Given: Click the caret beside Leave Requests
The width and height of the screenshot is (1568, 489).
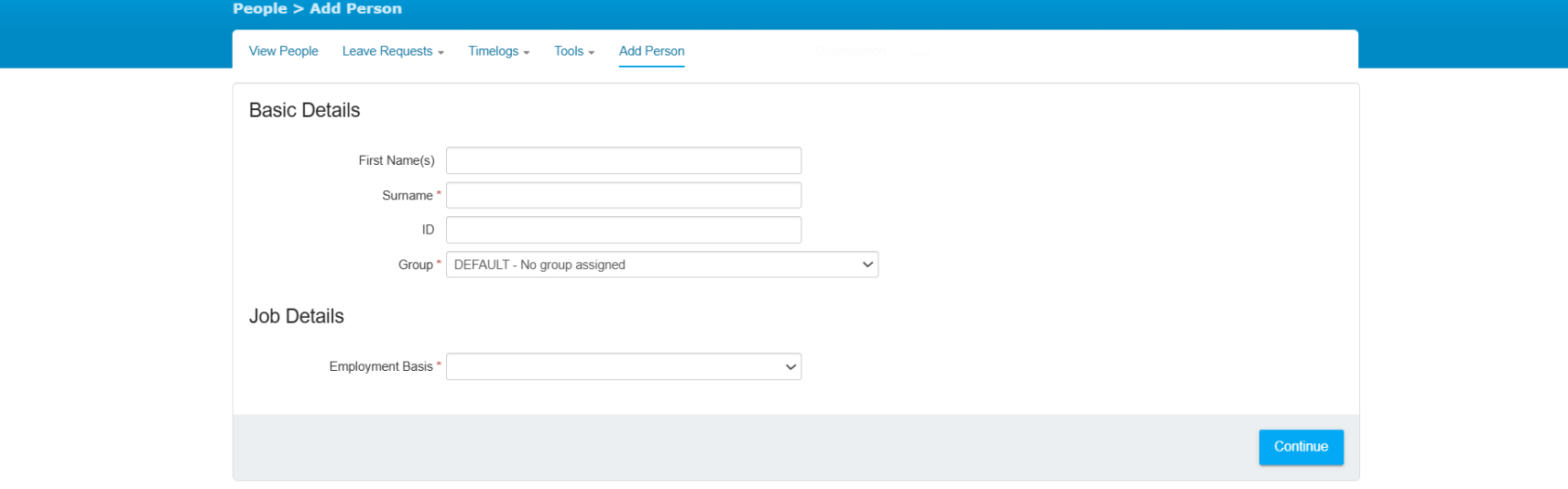Looking at the screenshot, I should [x=441, y=53].
